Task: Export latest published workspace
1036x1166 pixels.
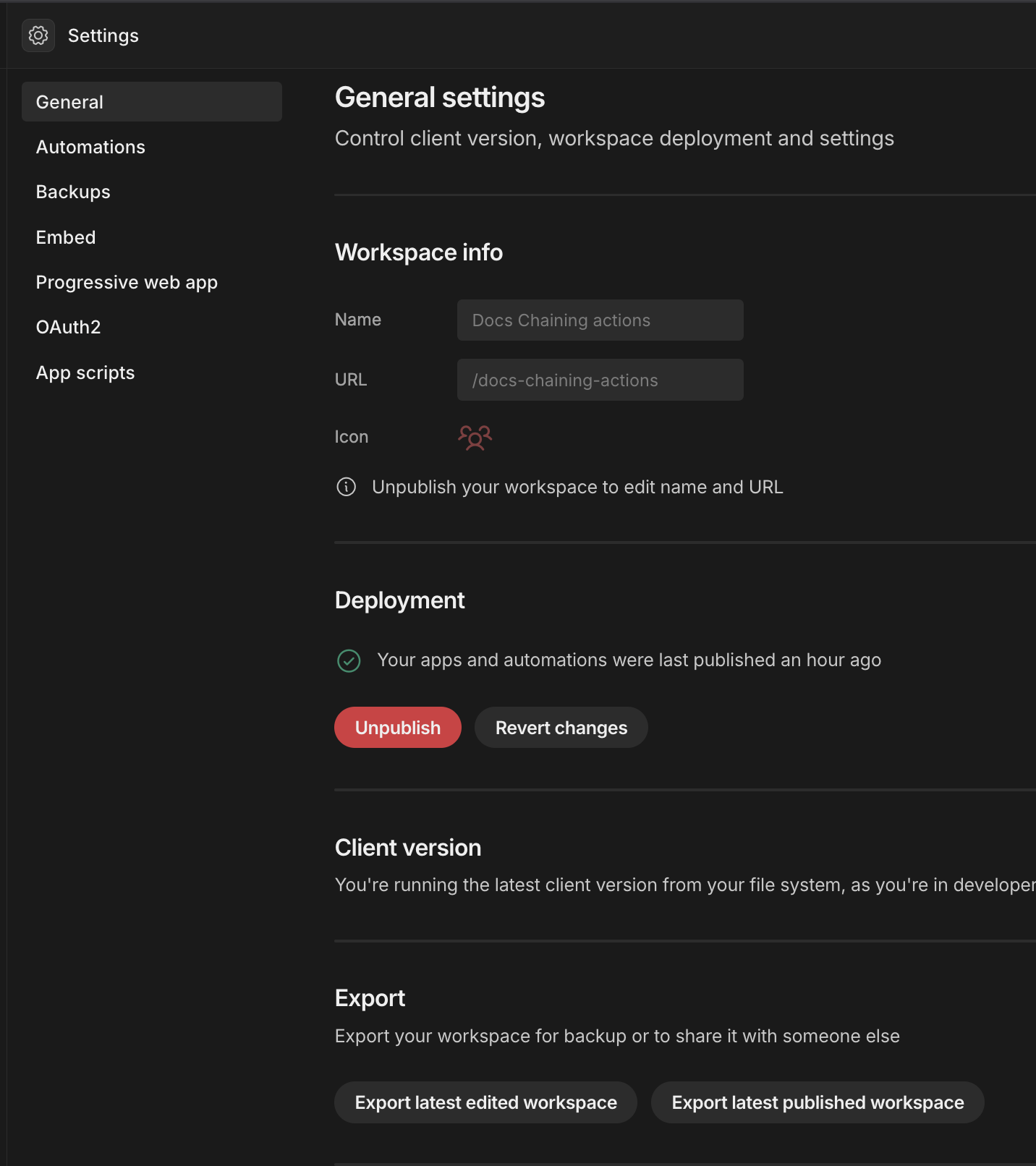Action: tap(818, 1102)
